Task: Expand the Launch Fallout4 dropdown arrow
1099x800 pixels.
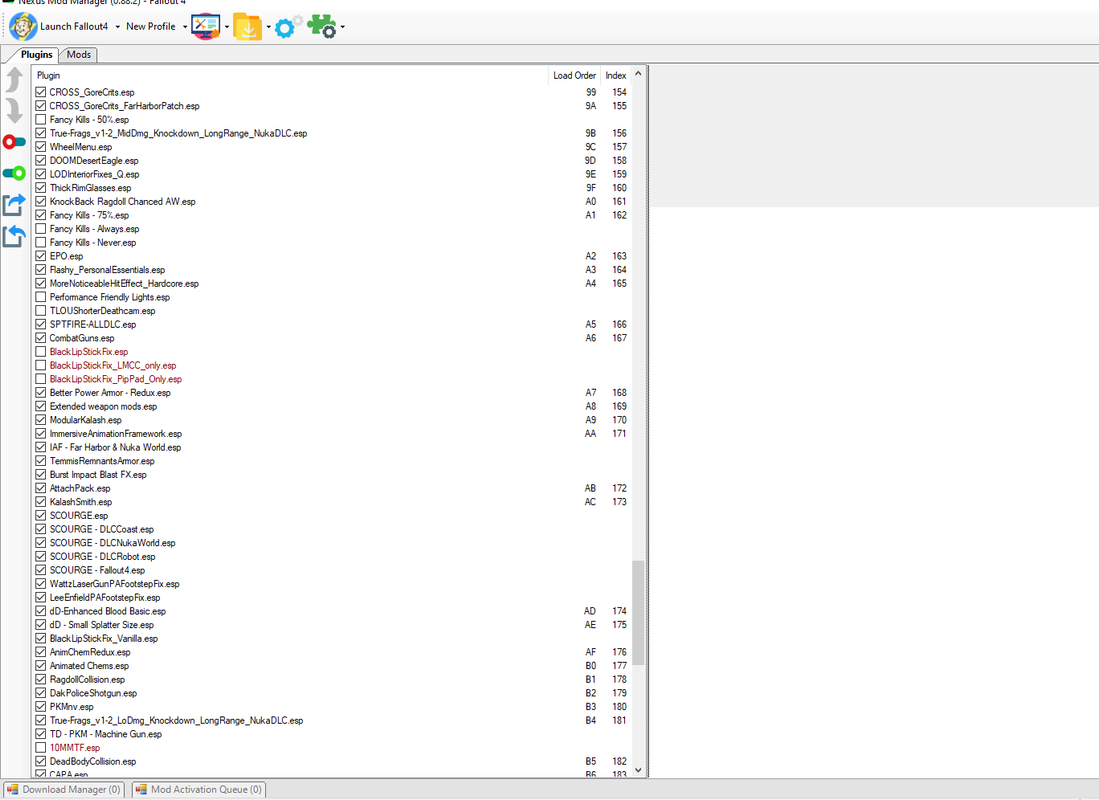Action: 117,27
